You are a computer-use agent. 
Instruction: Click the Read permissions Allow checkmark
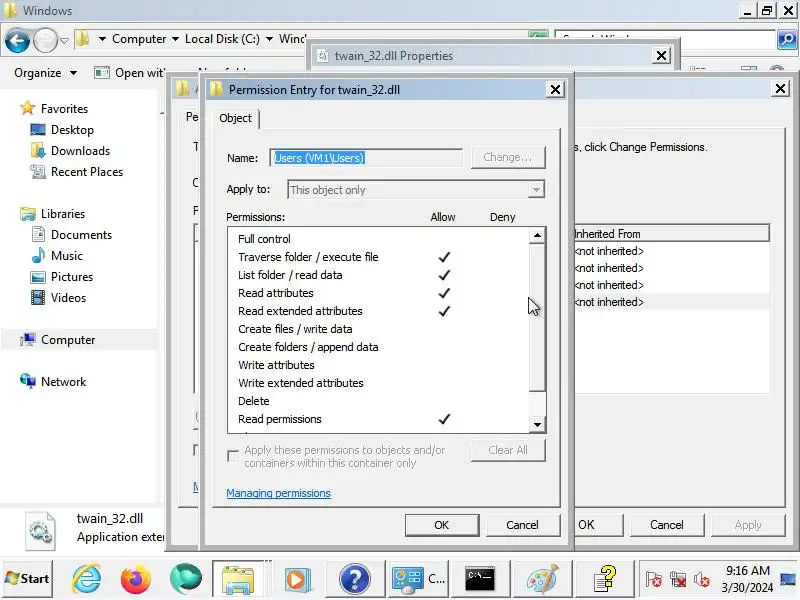444,419
